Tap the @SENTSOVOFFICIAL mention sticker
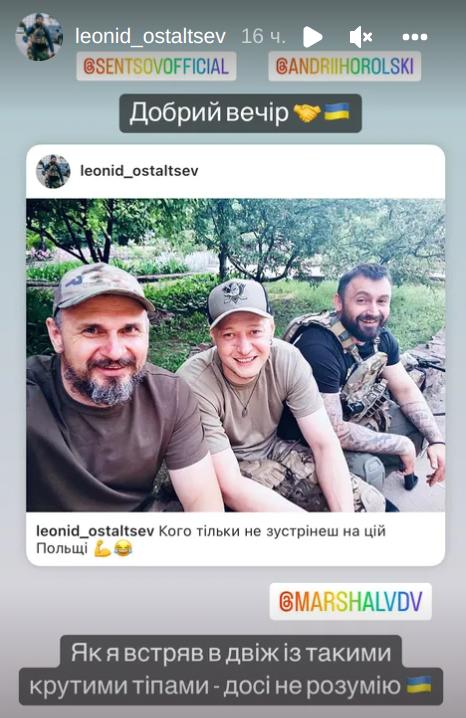 tap(156, 66)
